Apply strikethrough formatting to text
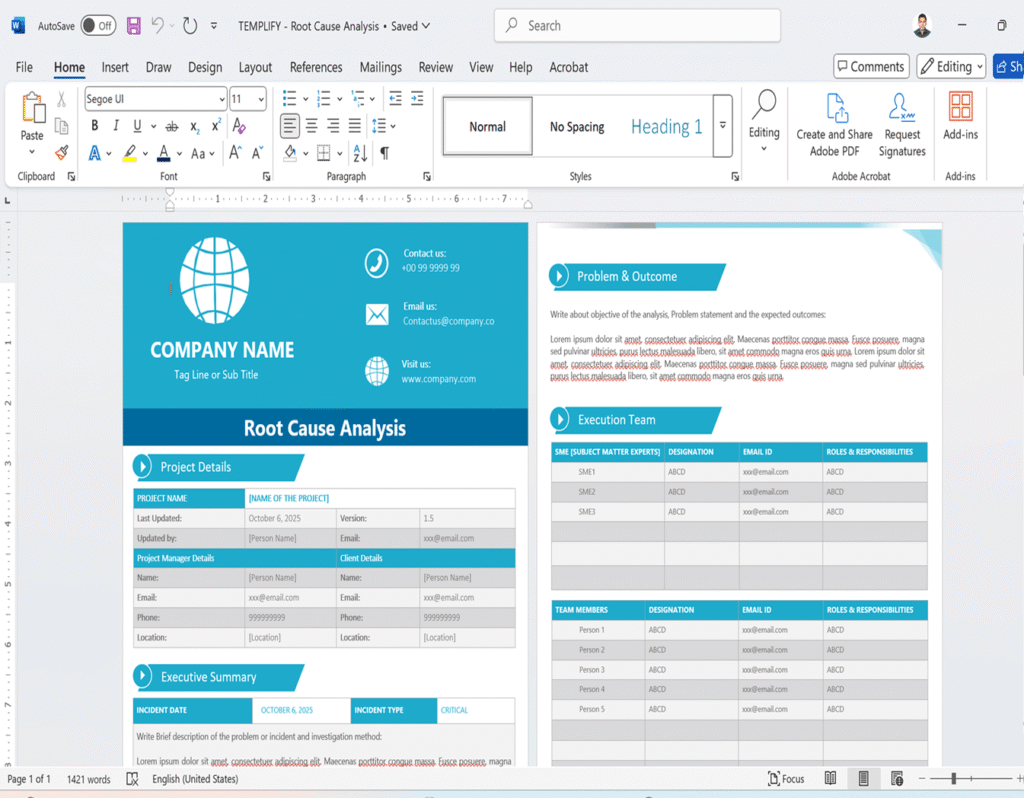 click(x=172, y=126)
